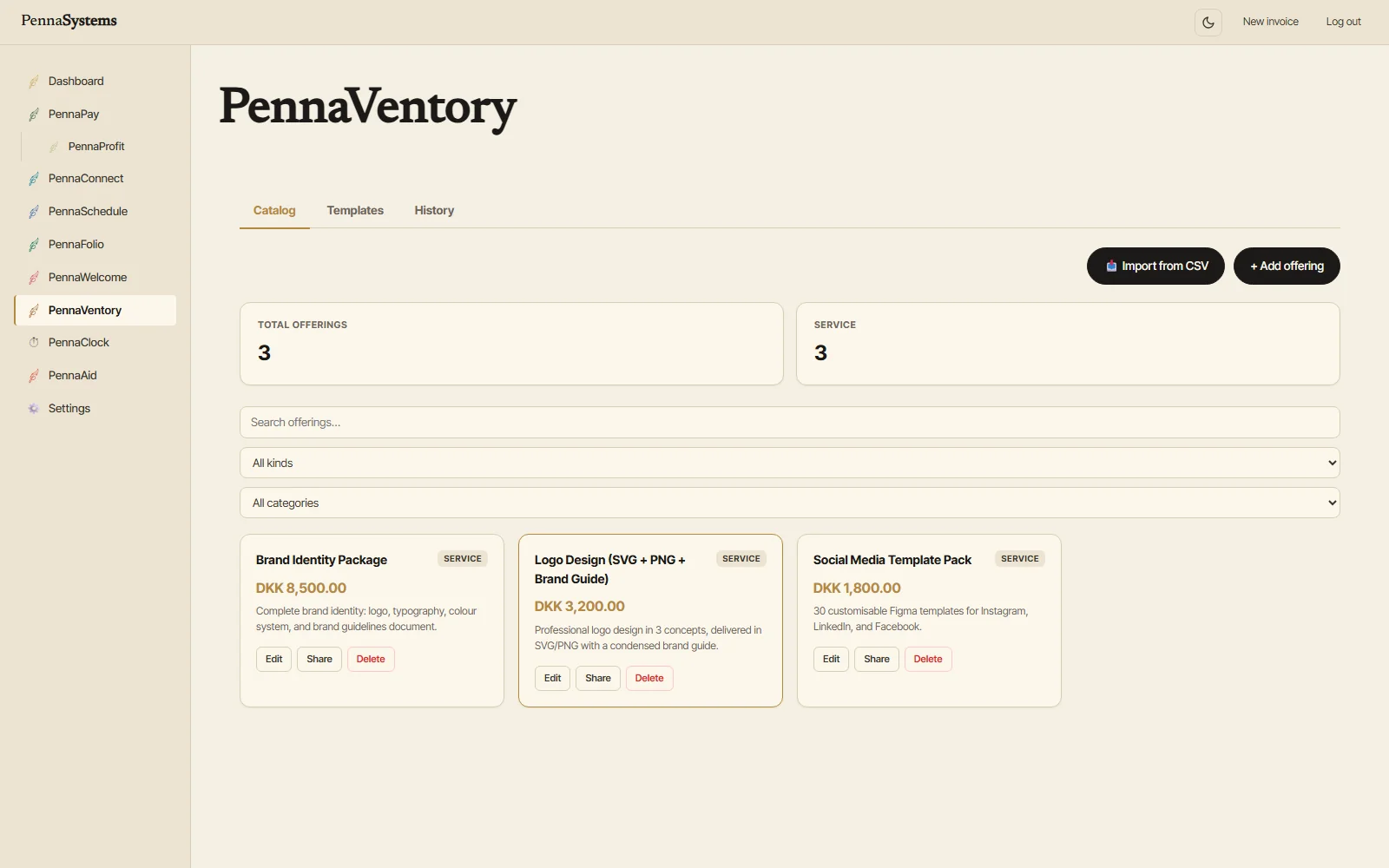Click the Import from CSV inbox icon

[1111, 266]
